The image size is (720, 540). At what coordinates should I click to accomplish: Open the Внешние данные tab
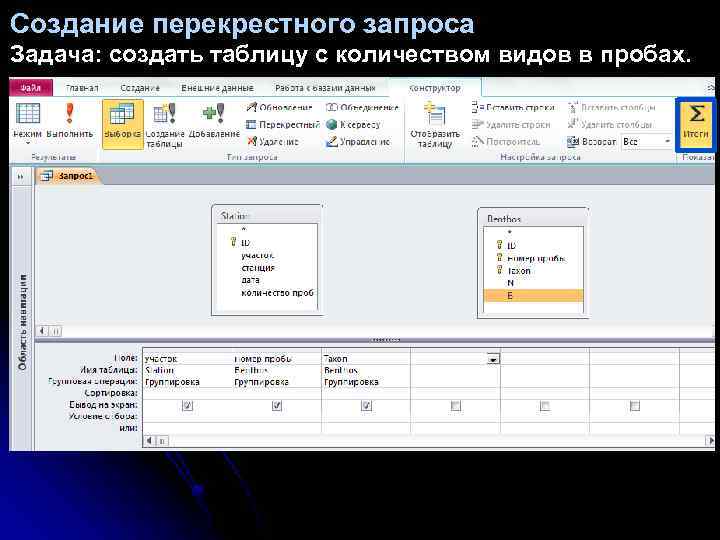click(217, 88)
